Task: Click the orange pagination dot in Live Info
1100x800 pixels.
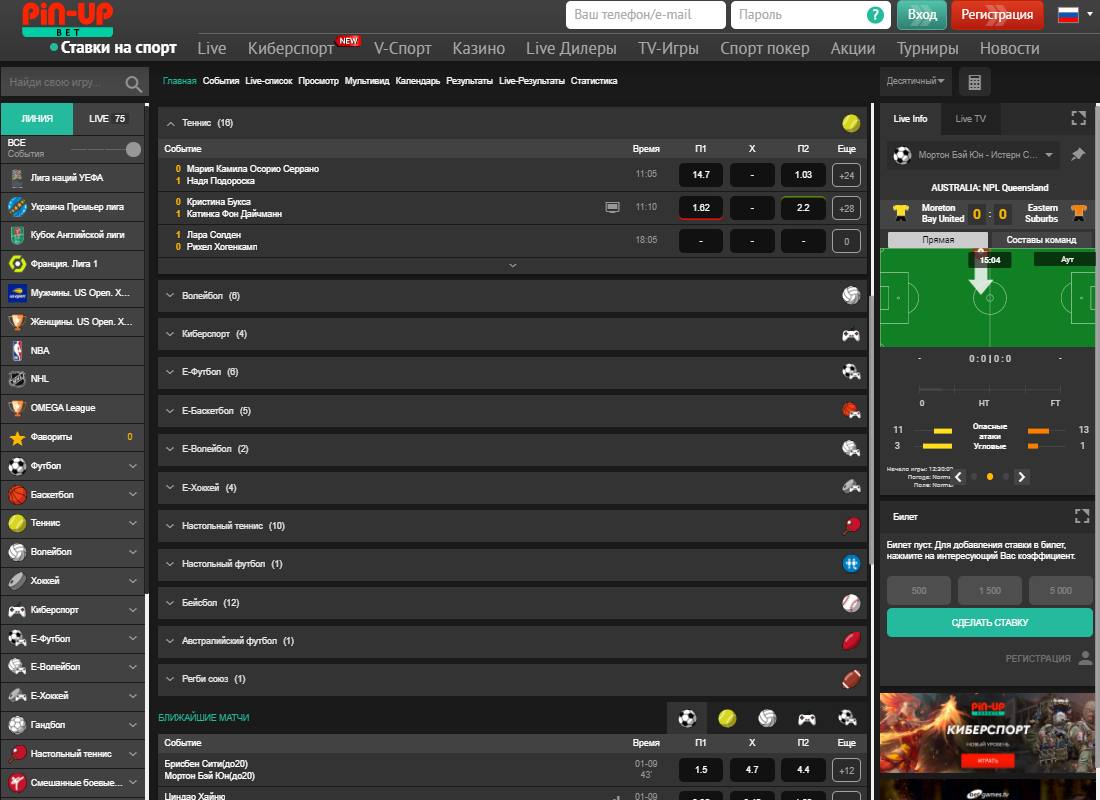Action: (x=990, y=477)
